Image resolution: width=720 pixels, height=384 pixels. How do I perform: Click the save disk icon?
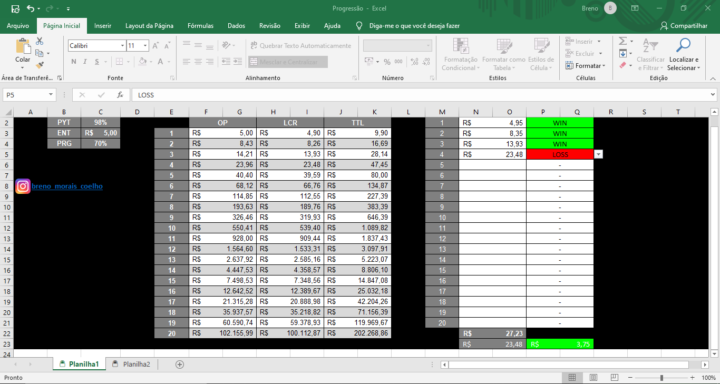15,8
